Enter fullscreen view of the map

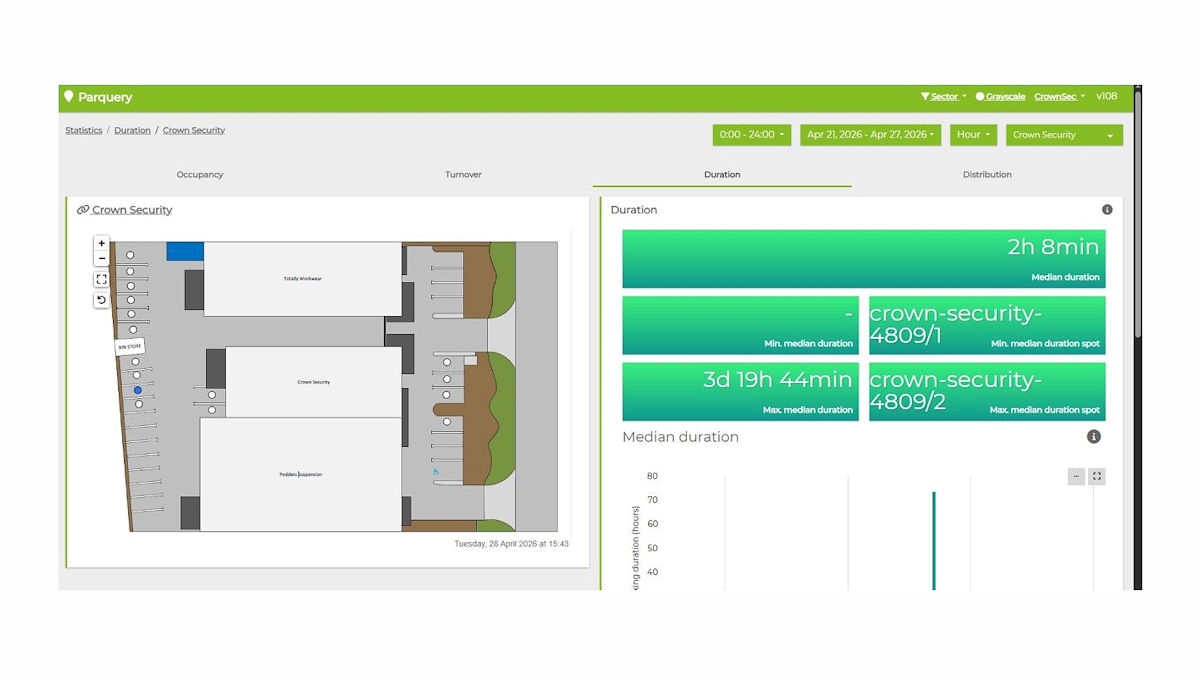[101, 280]
